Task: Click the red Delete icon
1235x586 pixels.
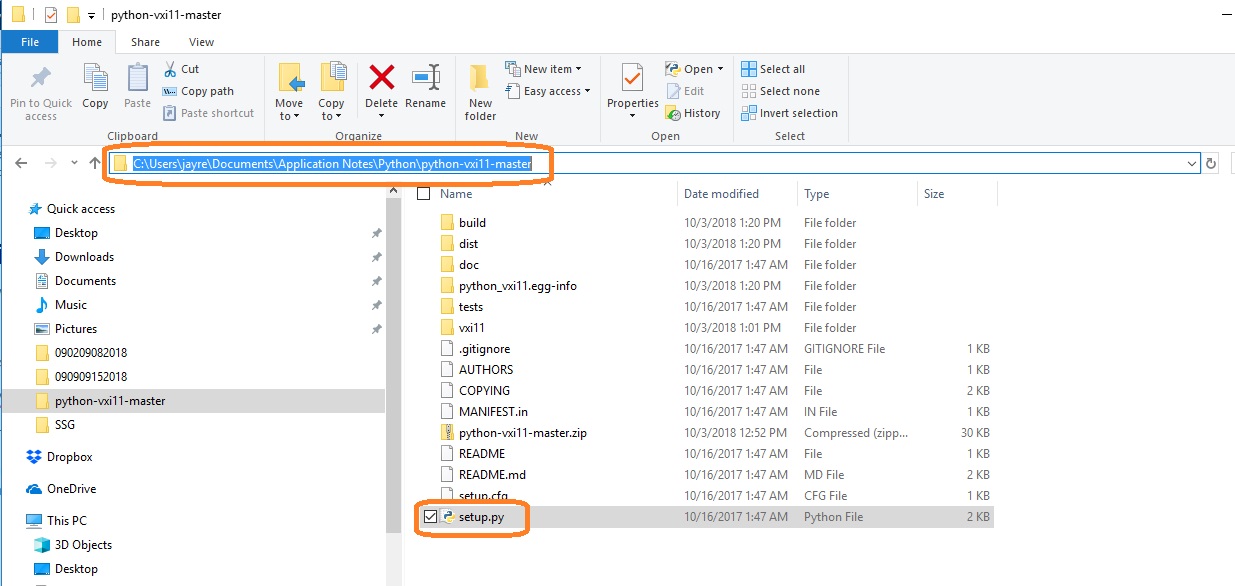Action: click(381, 78)
